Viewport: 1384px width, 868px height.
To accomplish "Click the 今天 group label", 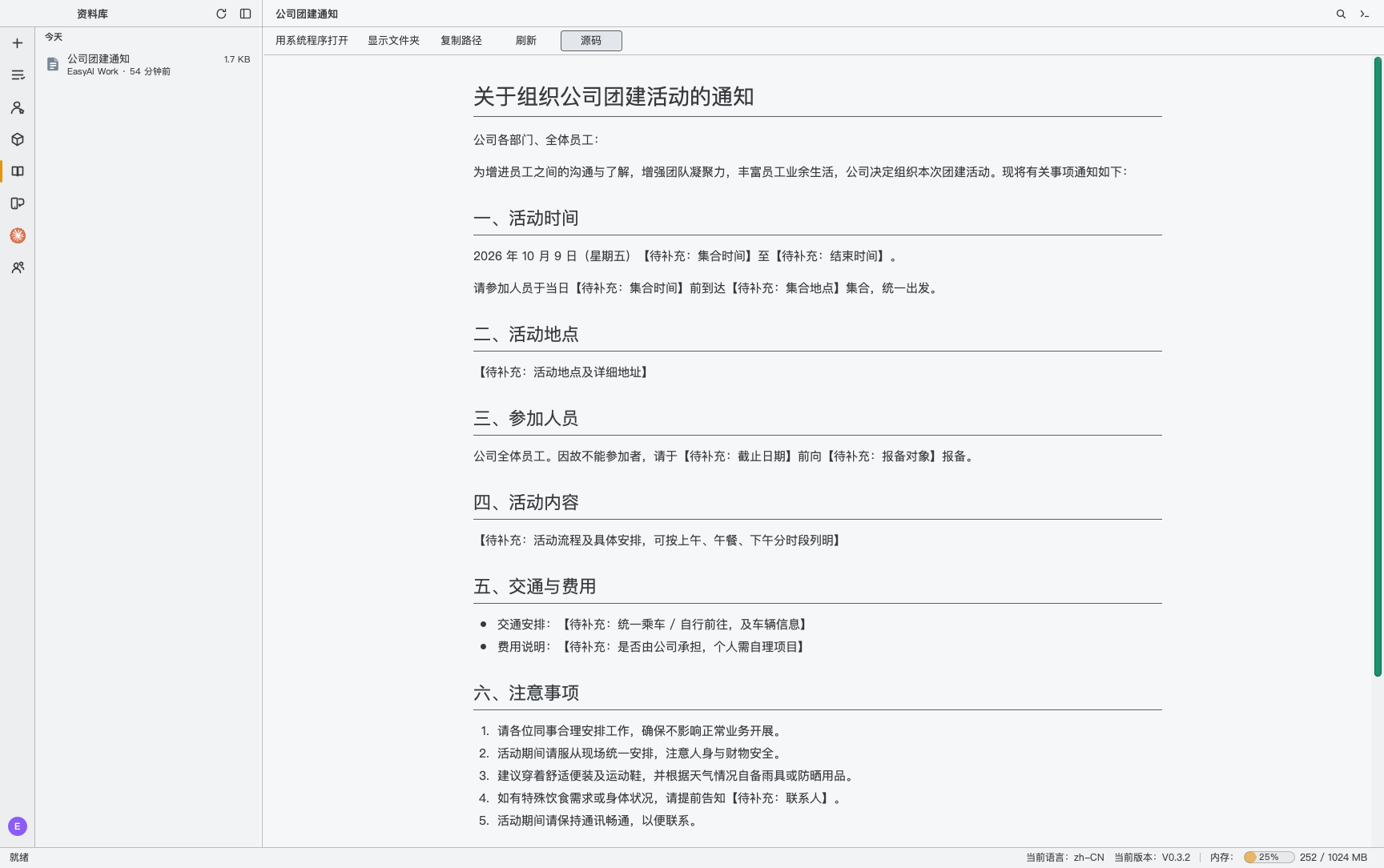I will coord(54,37).
